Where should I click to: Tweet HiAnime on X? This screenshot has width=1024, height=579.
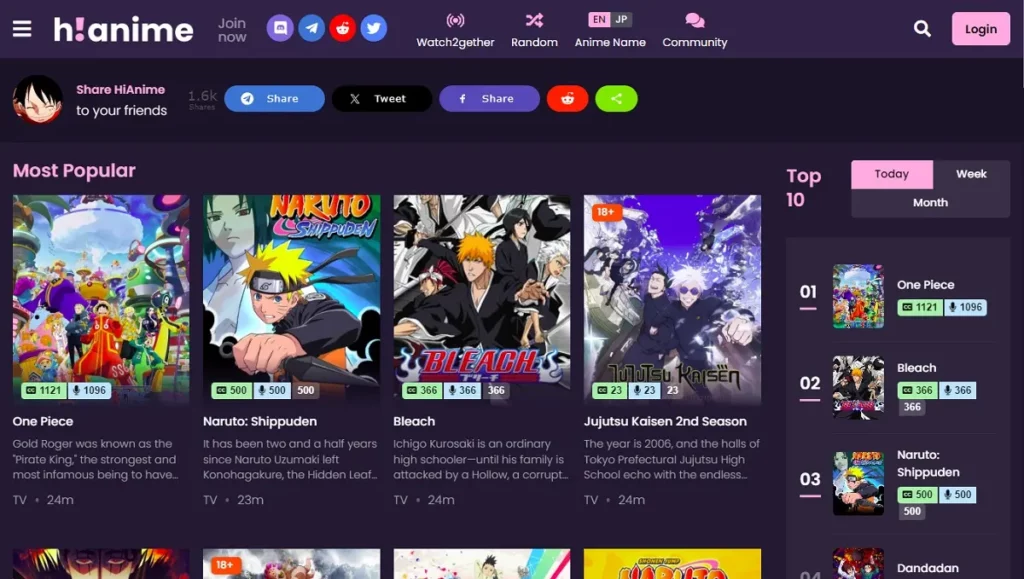coord(382,99)
